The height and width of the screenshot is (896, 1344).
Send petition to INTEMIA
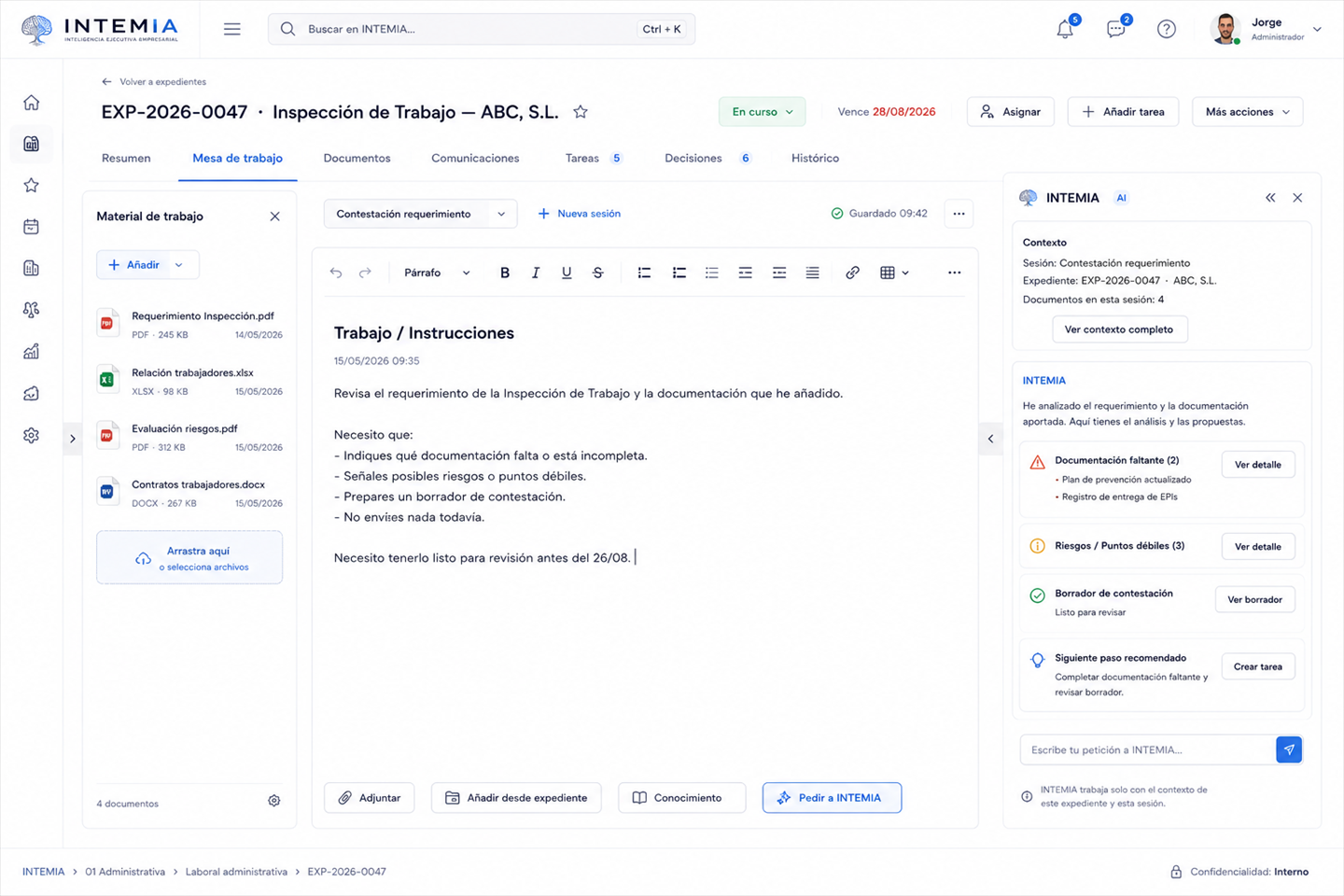click(1289, 749)
